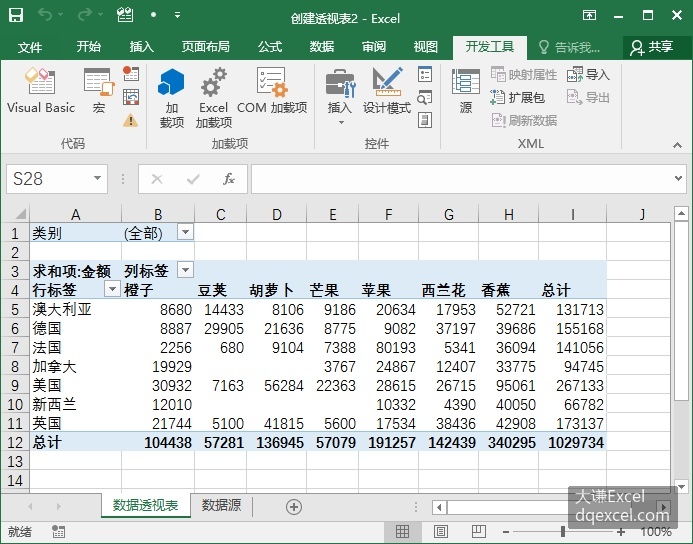The width and height of the screenshot is (693, 544).
Task: Adjust the zoom slider
Action: (x=563, y=532)
